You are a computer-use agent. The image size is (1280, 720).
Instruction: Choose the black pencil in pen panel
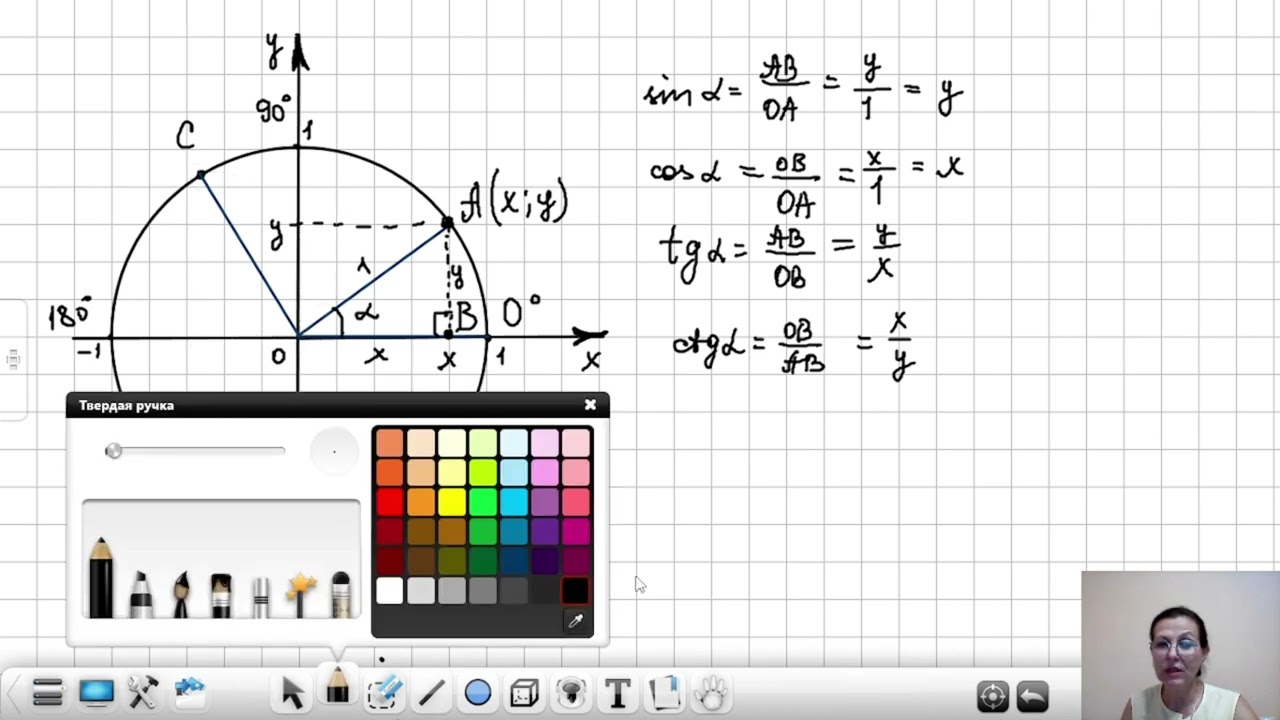click(x=101, y=577)
